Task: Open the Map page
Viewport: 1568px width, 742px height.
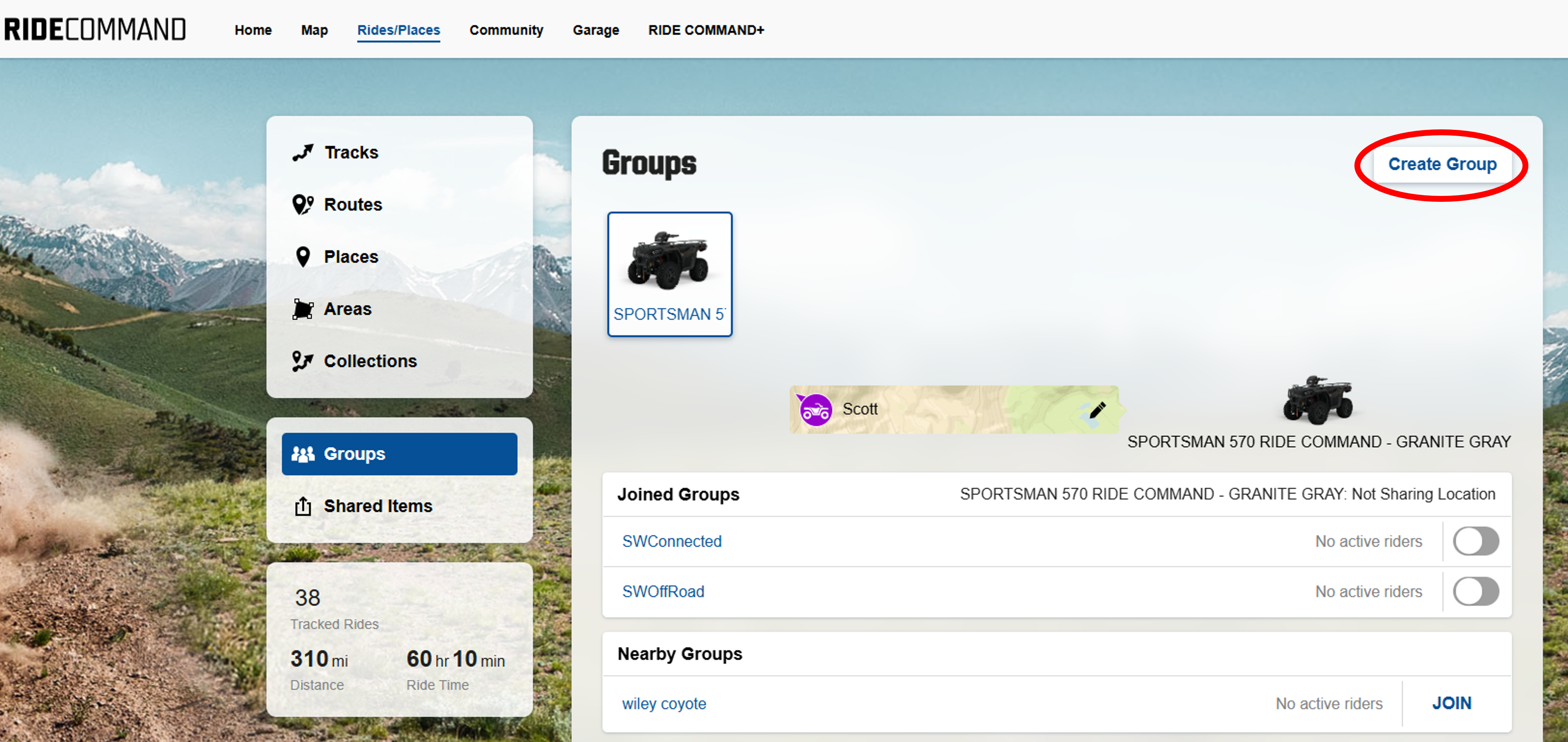Action: (x=314, y=30)
